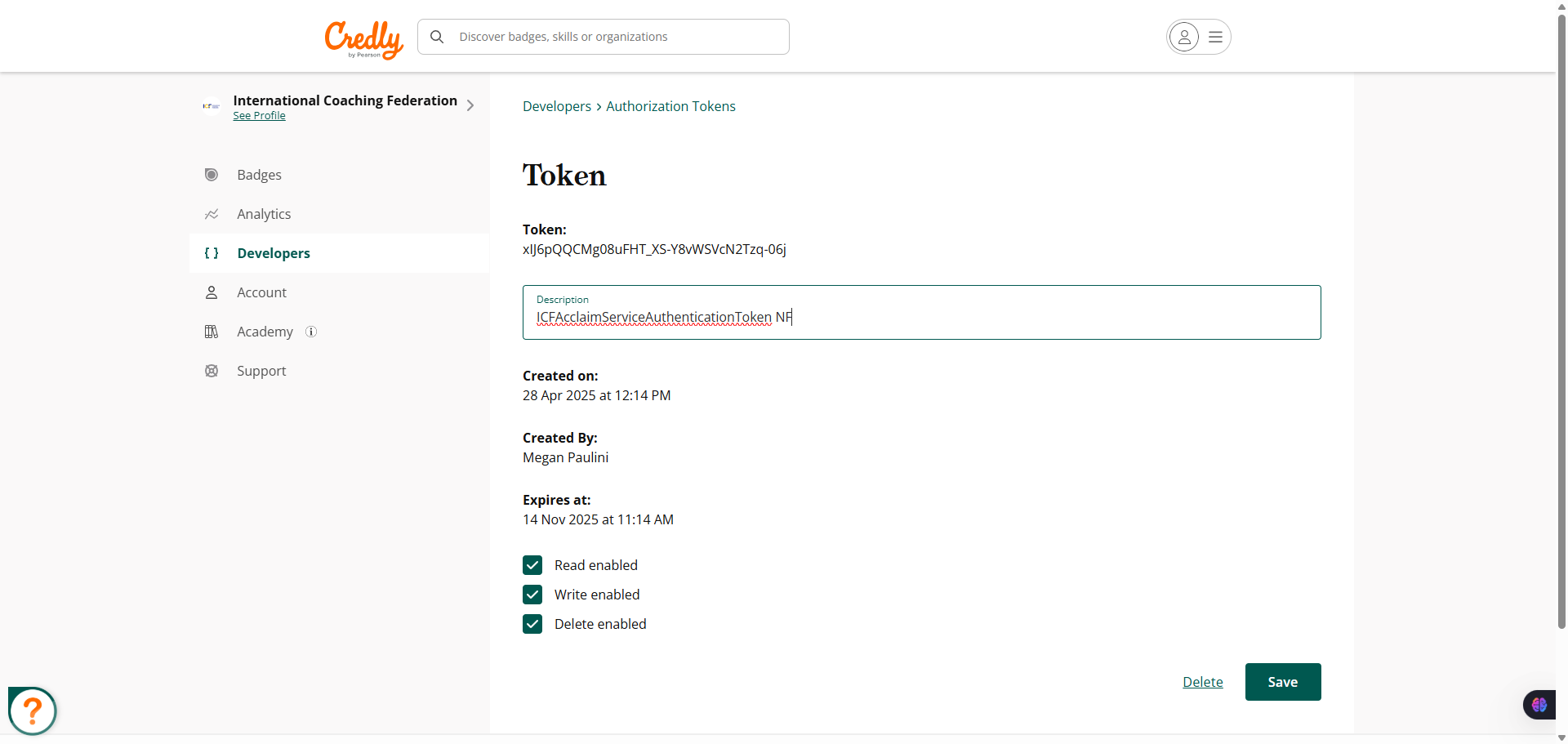Viewport: 1568px width, 744px height.
Task: Click the Developers curly braces icon
Action: pos(212,253)
